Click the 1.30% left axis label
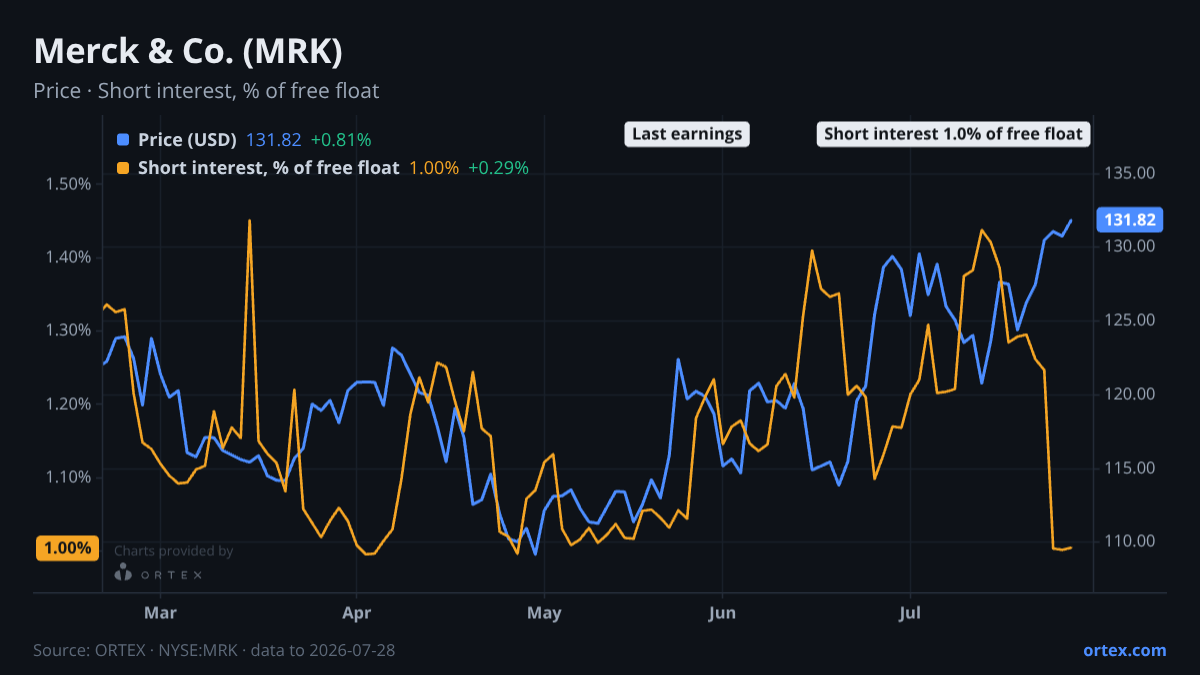Image resolution: width=1200 pixels, height=675 pixels. [x=68, y=330]
